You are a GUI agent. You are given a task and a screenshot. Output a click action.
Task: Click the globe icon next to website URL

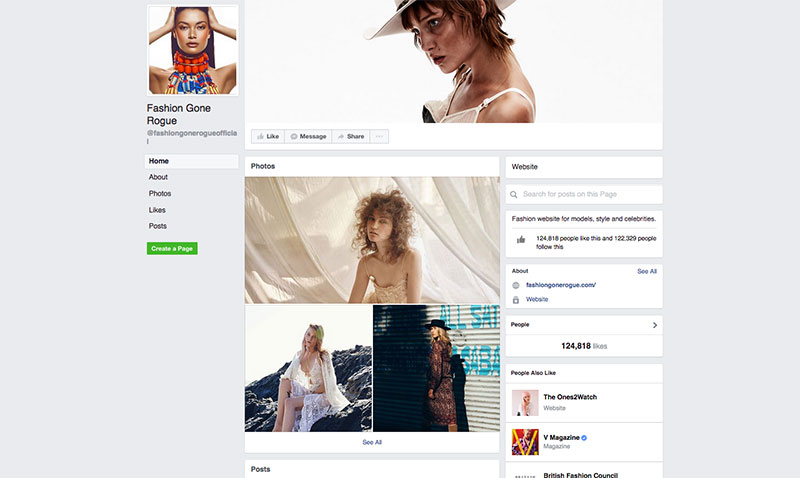[516, 286]
